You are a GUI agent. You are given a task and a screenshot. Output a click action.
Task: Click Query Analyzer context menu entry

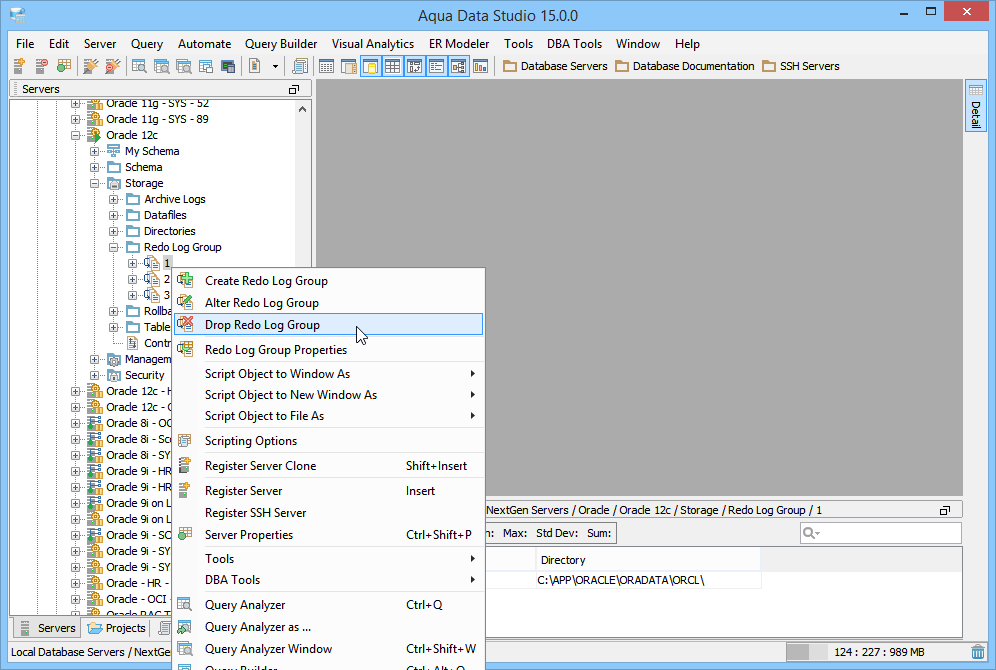[329, 605]
